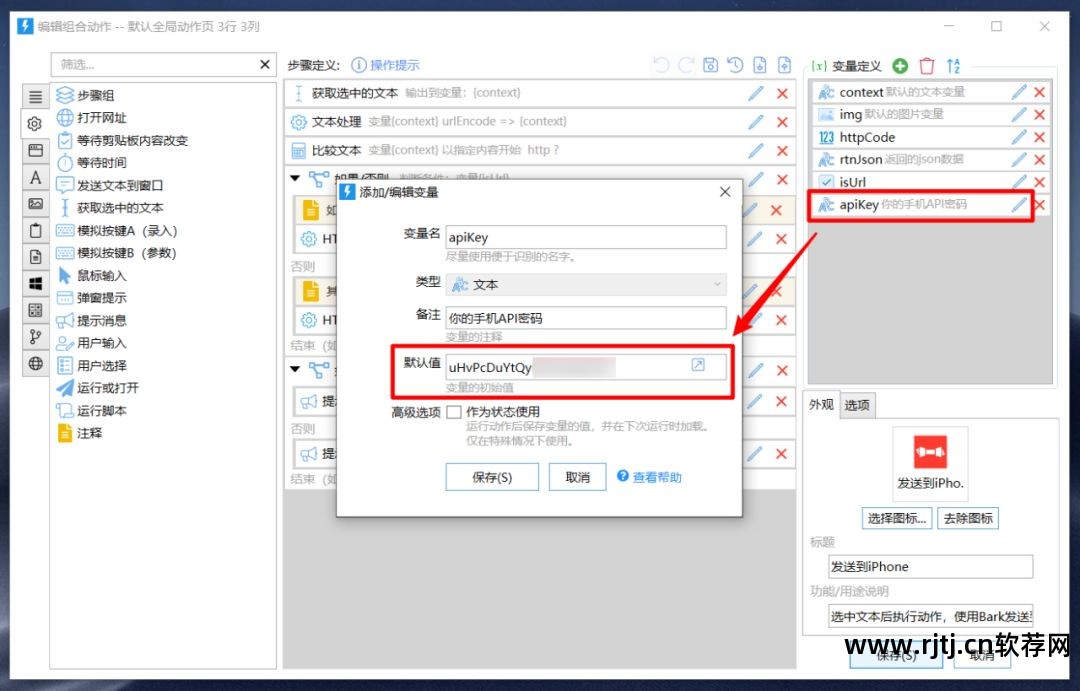Edit the apiKey variable pencil icon
The height and width of the screenshot is (691, 1080).
[x=1019, y=204]
